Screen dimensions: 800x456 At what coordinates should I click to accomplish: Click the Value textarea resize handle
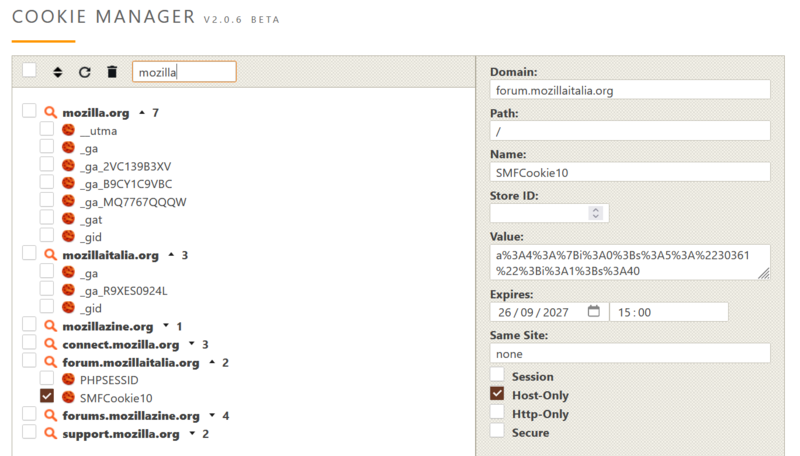tap(764, 274)
